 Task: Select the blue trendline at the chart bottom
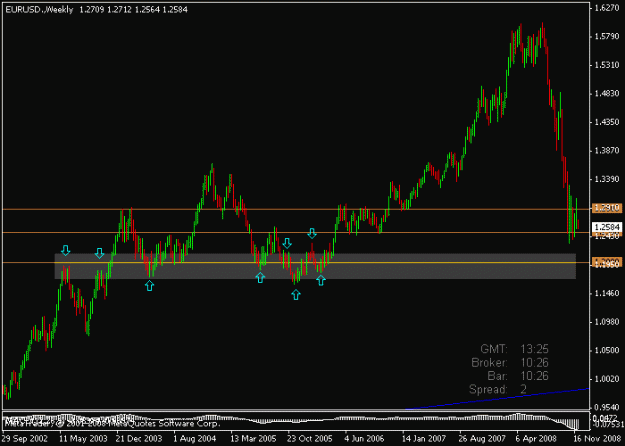click(x=497, y=399)
